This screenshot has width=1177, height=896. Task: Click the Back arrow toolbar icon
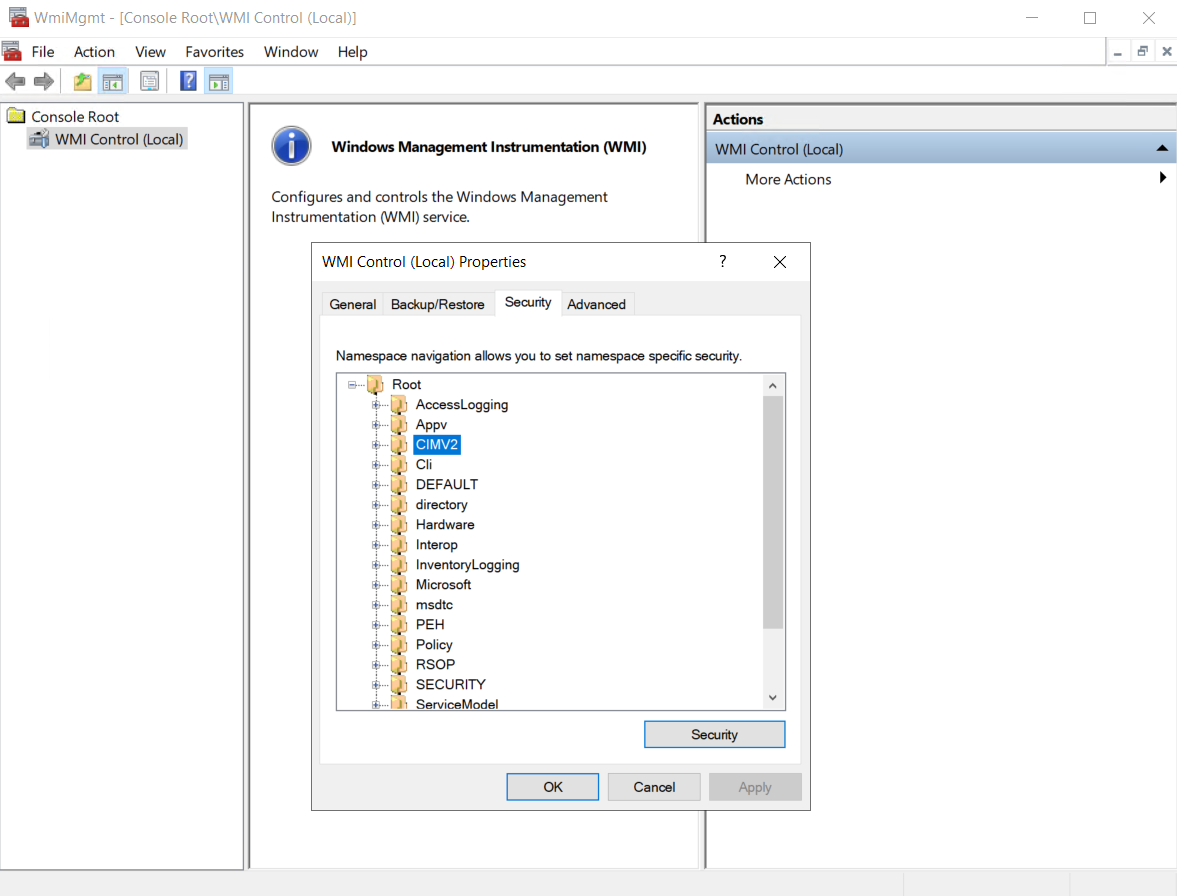point(15,81)
